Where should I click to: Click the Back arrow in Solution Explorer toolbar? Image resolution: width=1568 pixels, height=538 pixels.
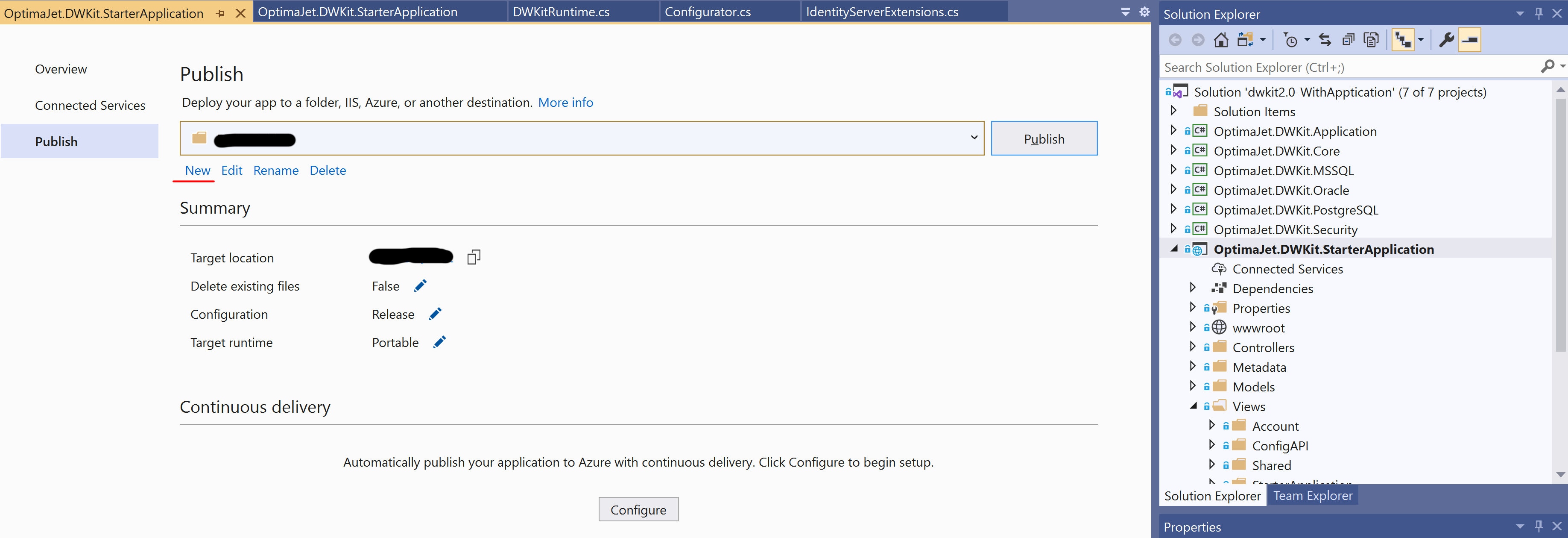1175,40
